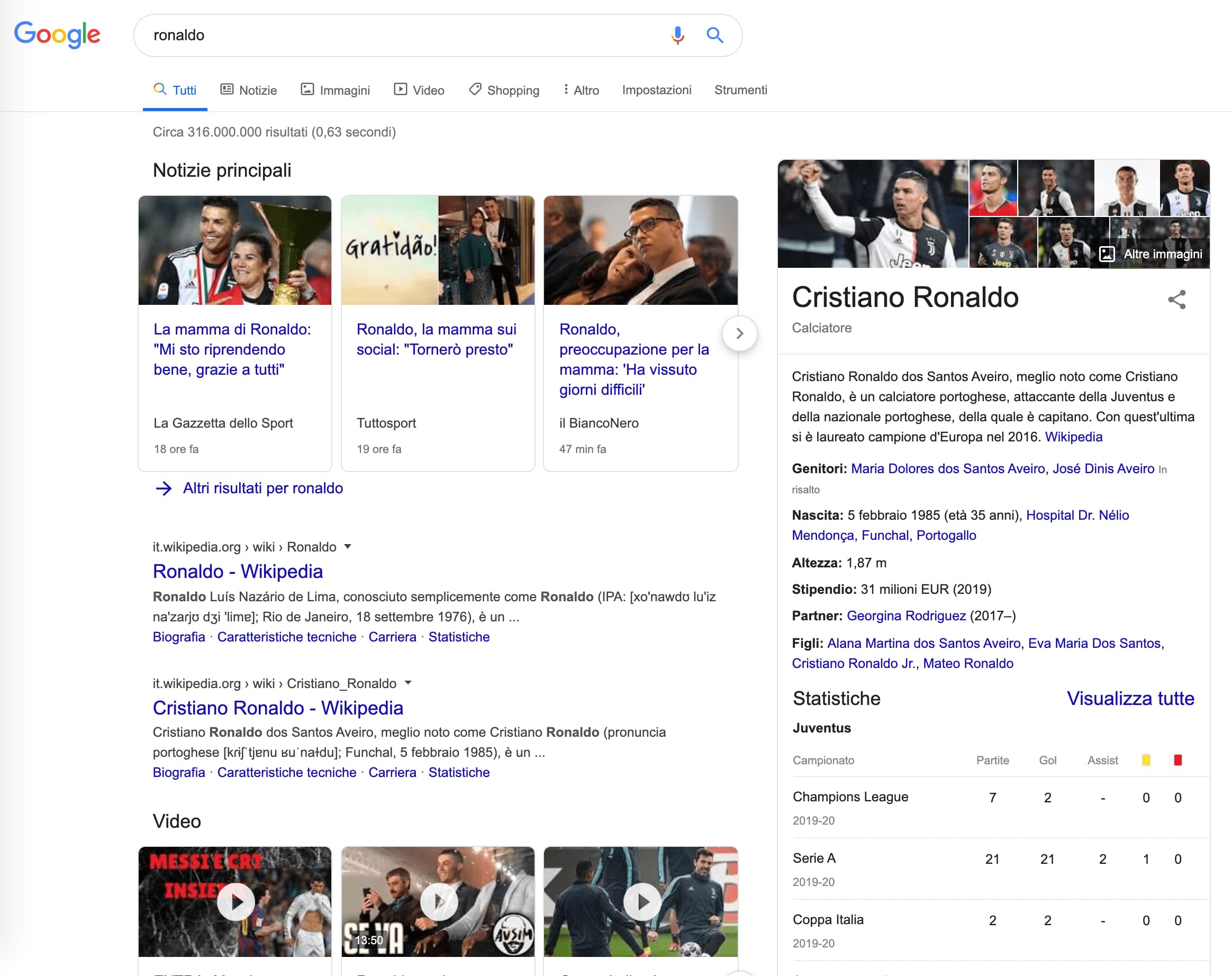Play the Messi e CR7 video
Image resolution: width=1232 pixels, height=976 pixels.
click(235, 902)
